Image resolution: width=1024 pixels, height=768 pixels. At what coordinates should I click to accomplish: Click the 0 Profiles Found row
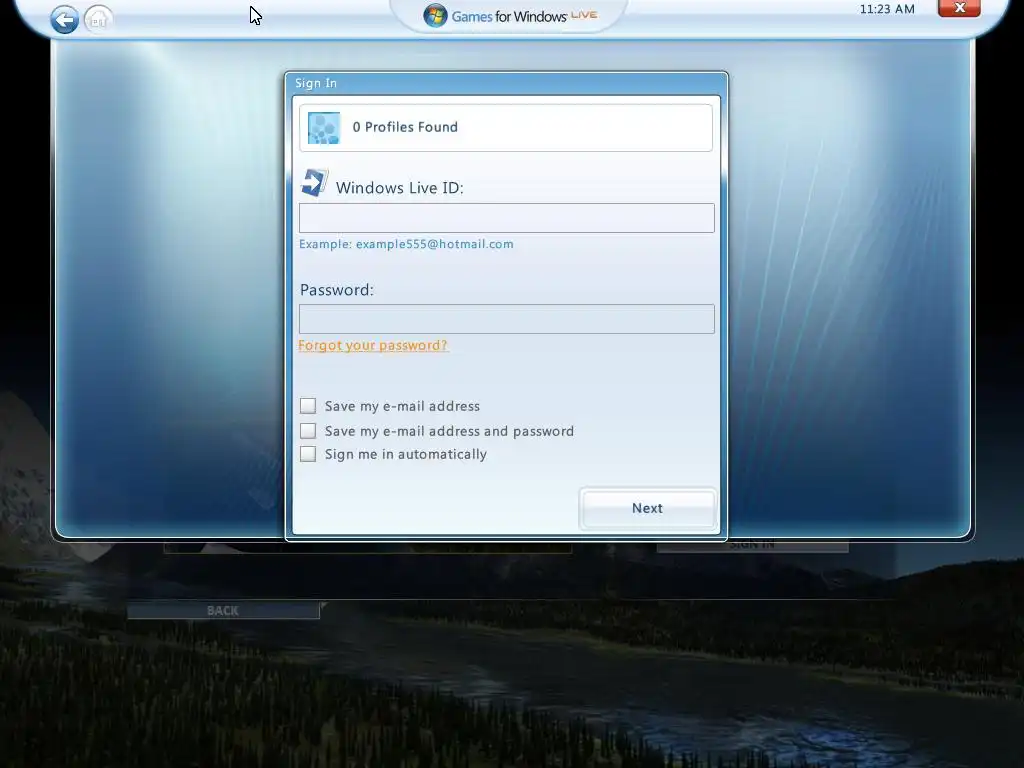click(505, 128)
